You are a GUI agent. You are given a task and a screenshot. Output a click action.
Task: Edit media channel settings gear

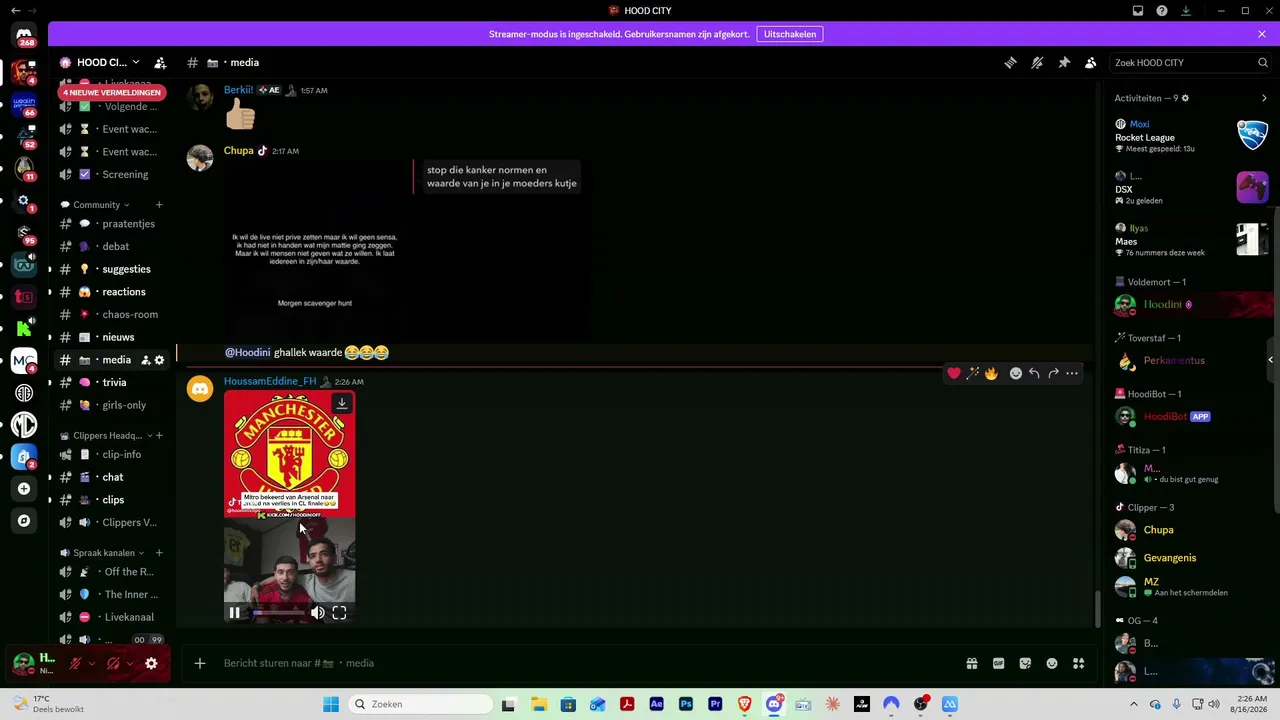click(159, 360)
